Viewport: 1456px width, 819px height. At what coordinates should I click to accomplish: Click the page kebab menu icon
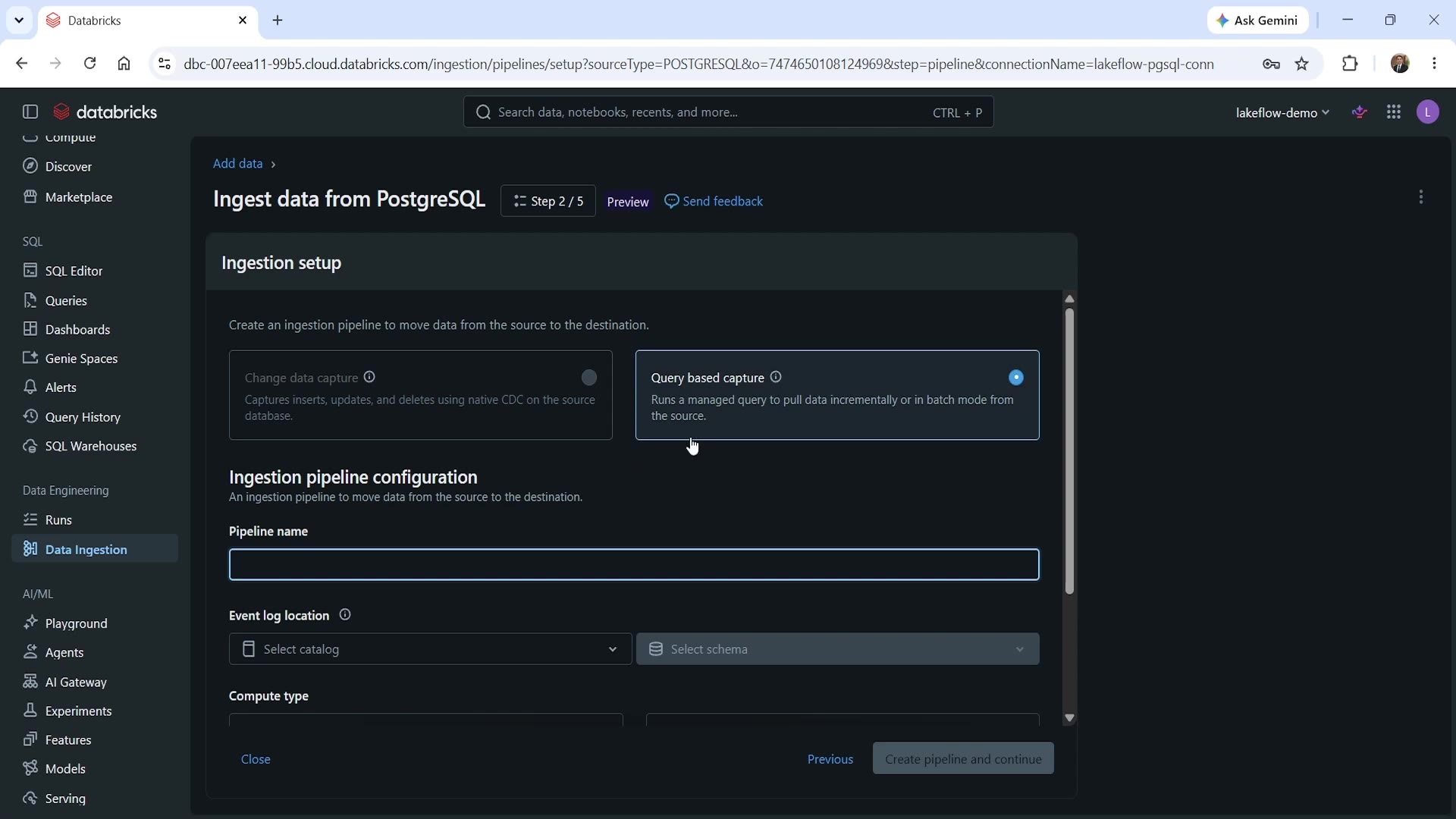(x=1421, y=197)
